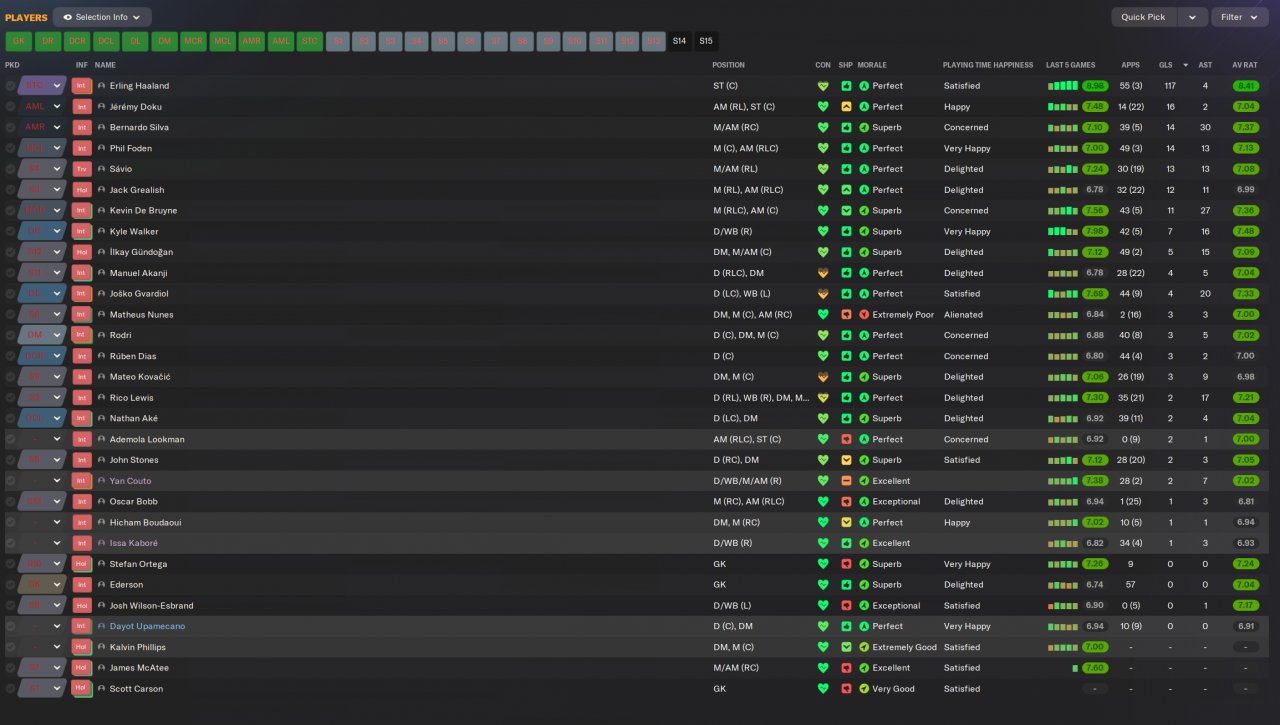
Task: Click the 8.41 average rating for Erling Haaland
Action: (1246, 86)
